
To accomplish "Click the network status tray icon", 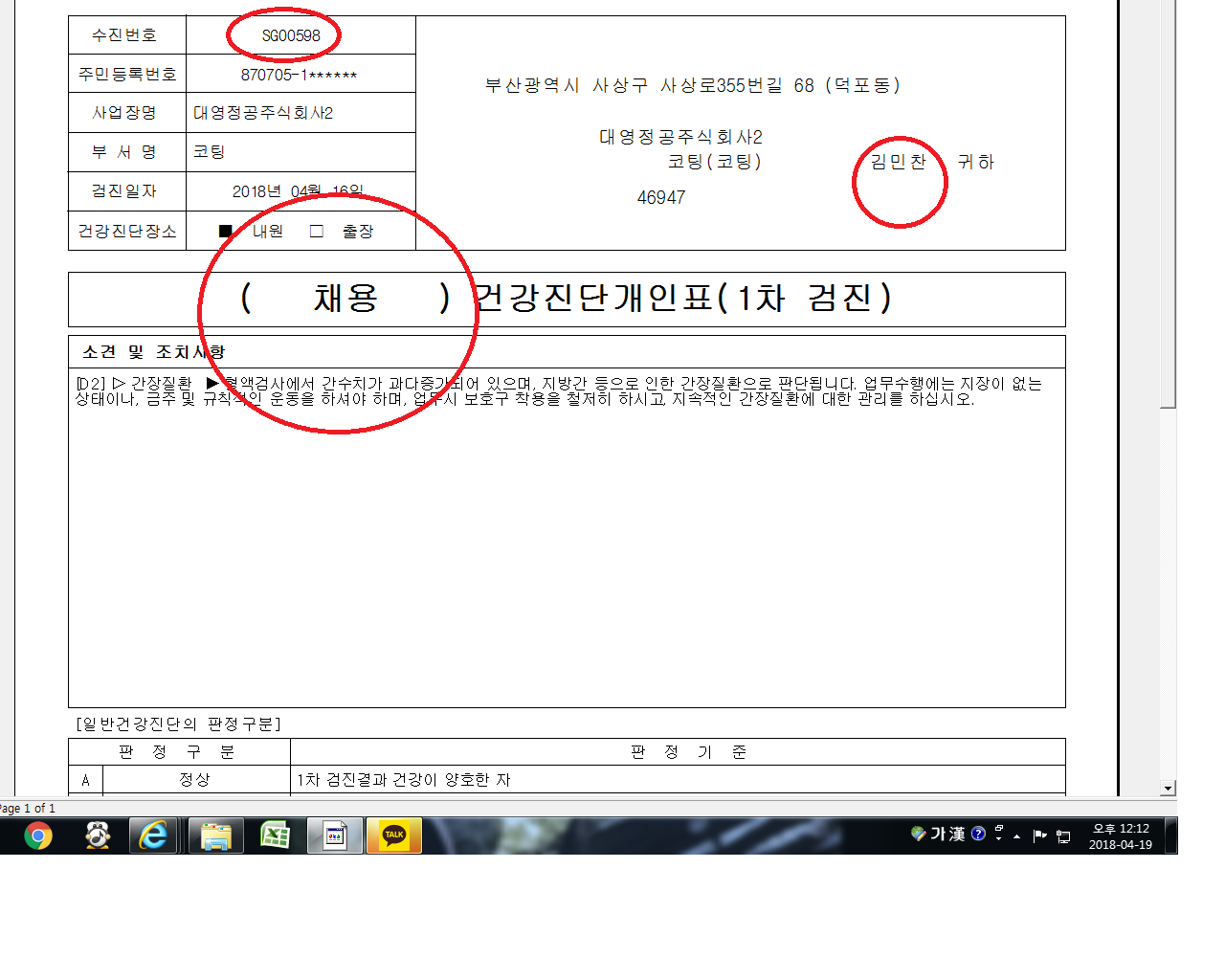I will (1063, 835).
